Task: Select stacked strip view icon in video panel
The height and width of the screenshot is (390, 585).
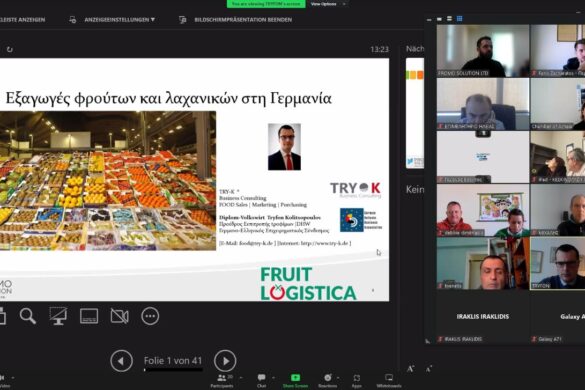Action: (x=450, y=19)
